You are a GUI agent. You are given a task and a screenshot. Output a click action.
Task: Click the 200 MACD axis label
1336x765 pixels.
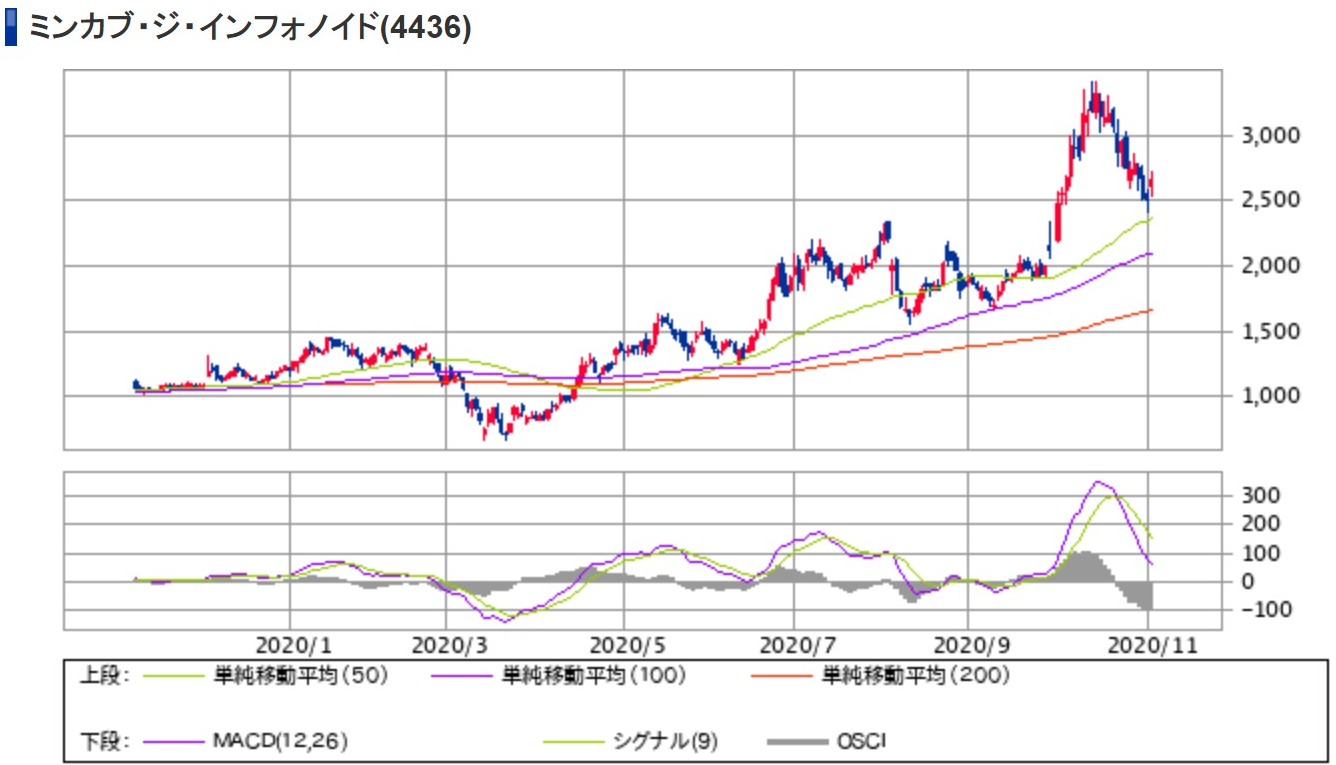click(1262, 523)
